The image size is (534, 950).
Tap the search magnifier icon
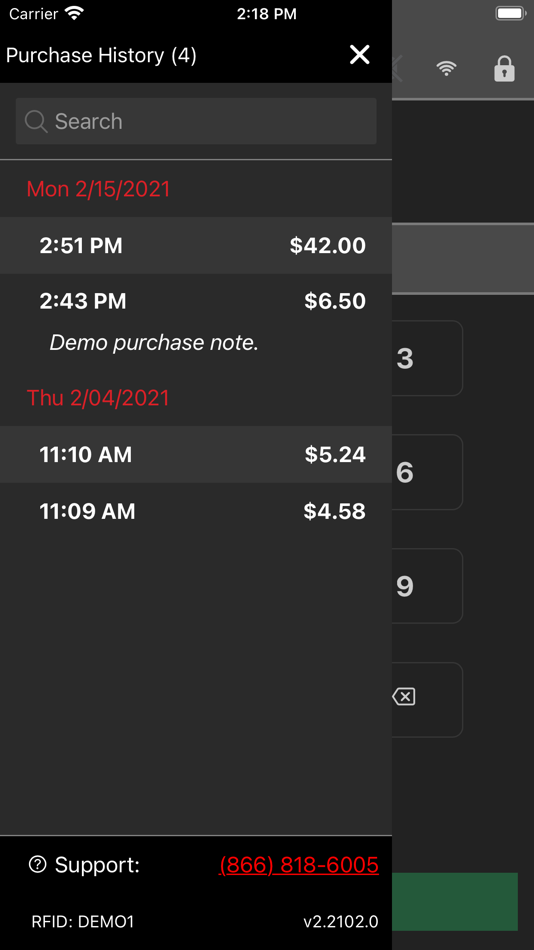pos(36,121)
